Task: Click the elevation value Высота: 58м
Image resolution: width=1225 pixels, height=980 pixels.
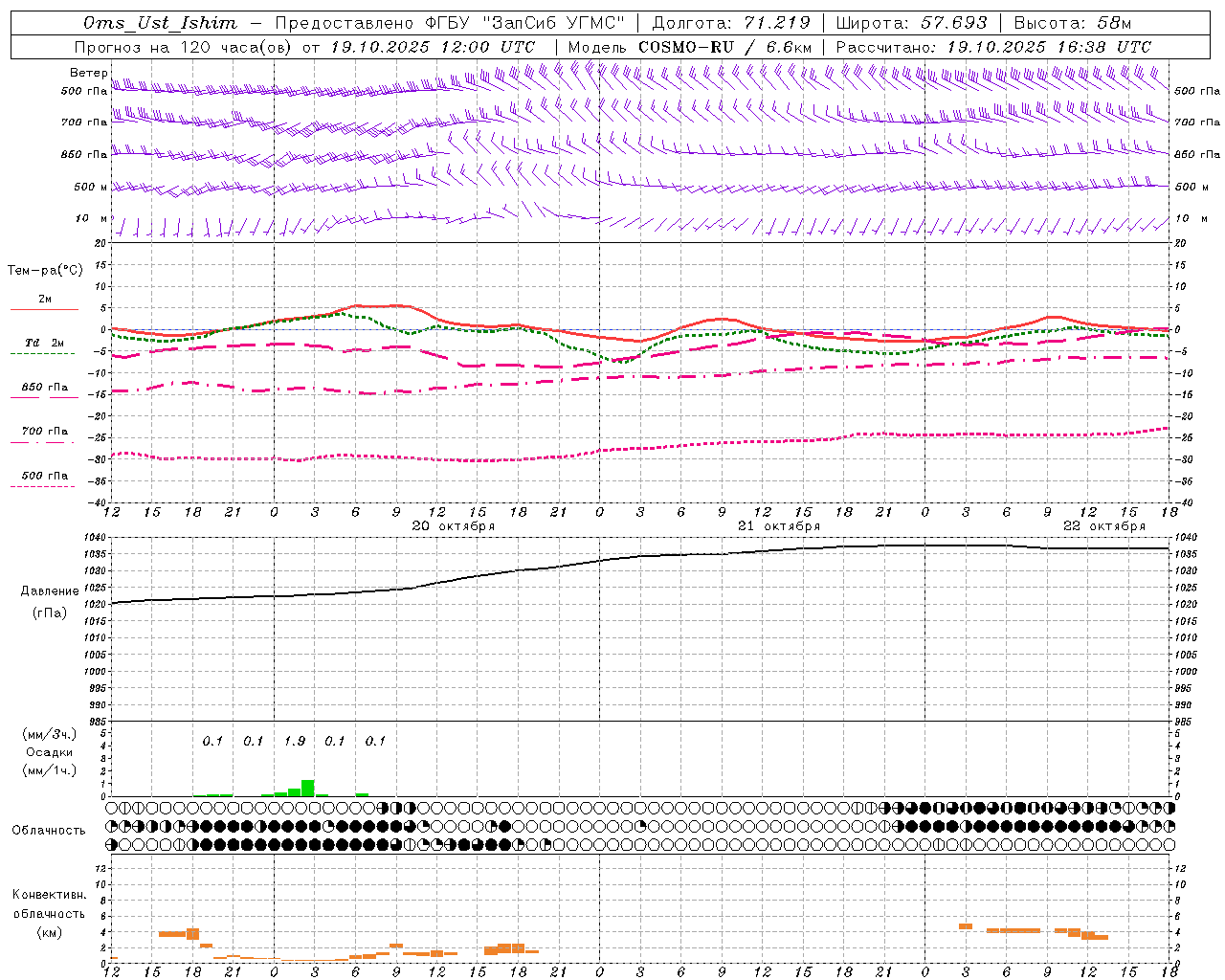Action: coord(1073,23)
